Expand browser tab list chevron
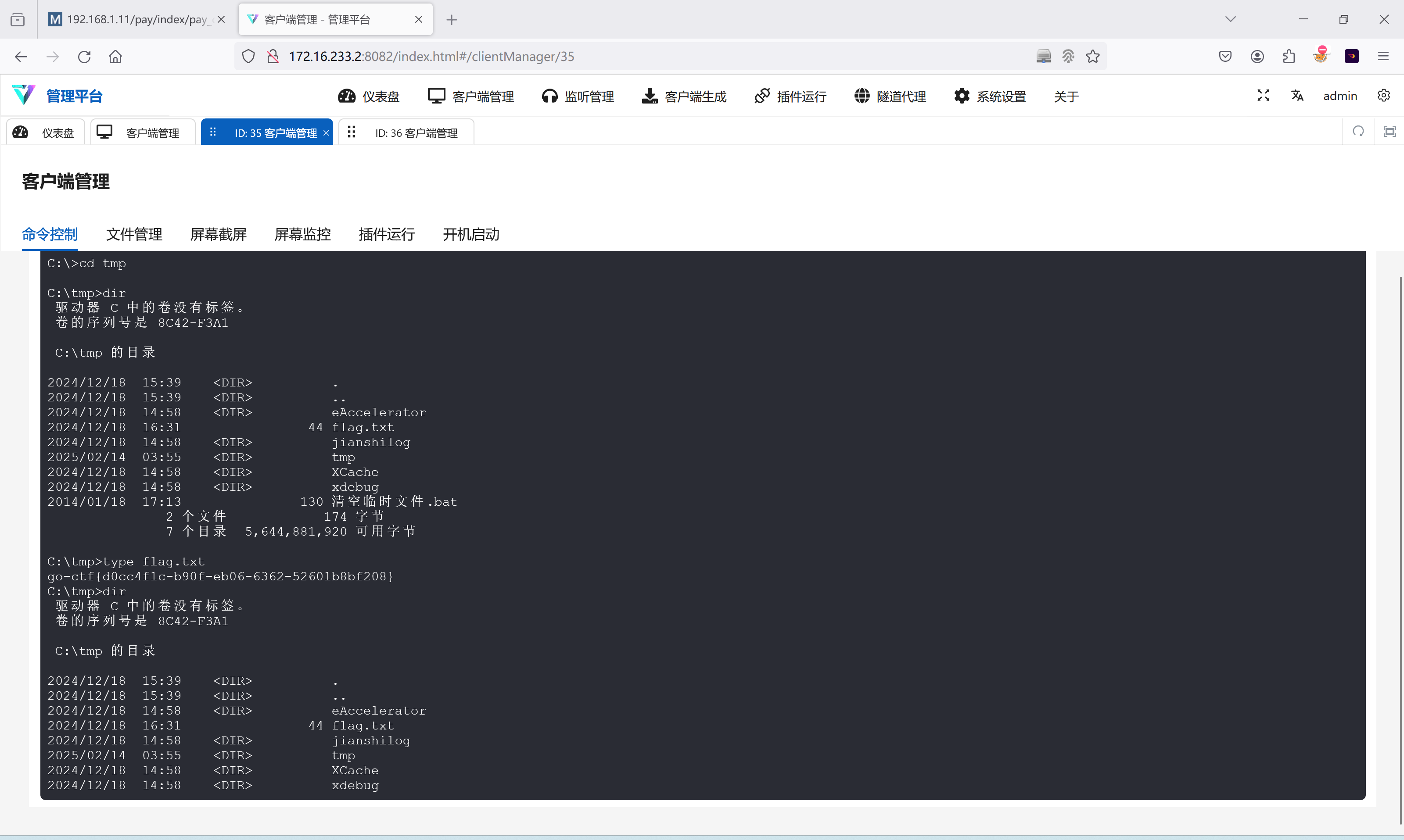The height and width of the screenshot is (840, 1404). (x=1230, y=19)
